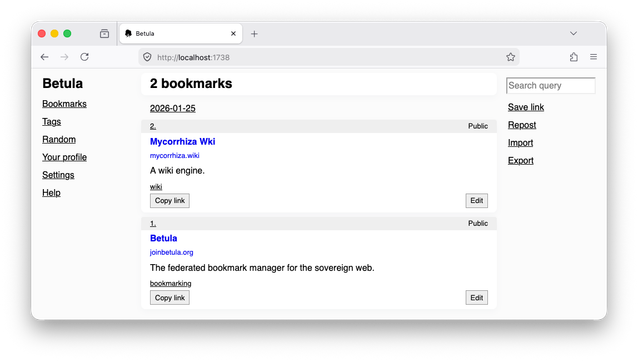Expand the list all tabs chevron
638x361 pixels.
(x=573, y=33)
